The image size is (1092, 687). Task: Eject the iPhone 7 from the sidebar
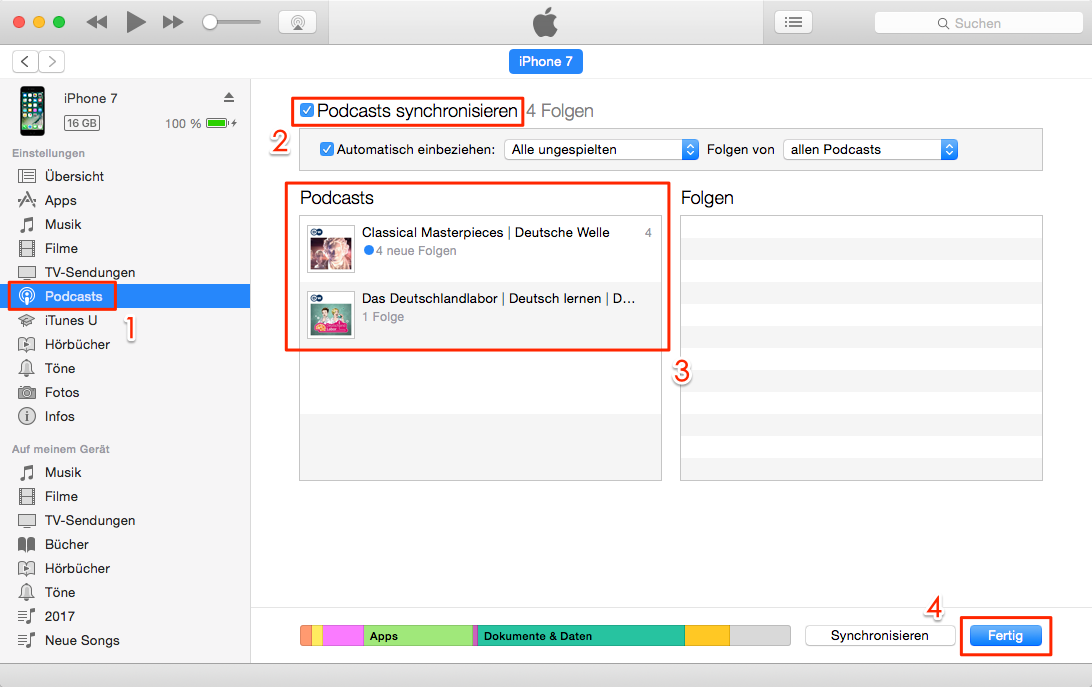coord(228,98)
